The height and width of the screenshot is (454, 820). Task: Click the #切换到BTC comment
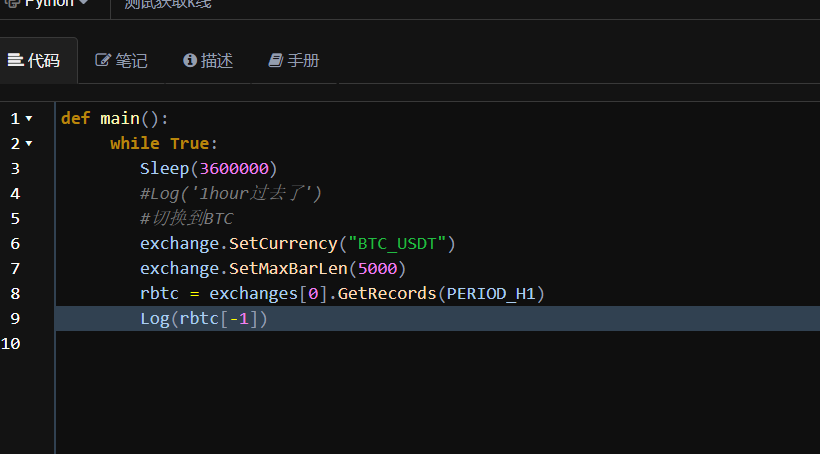coord(186,218)
